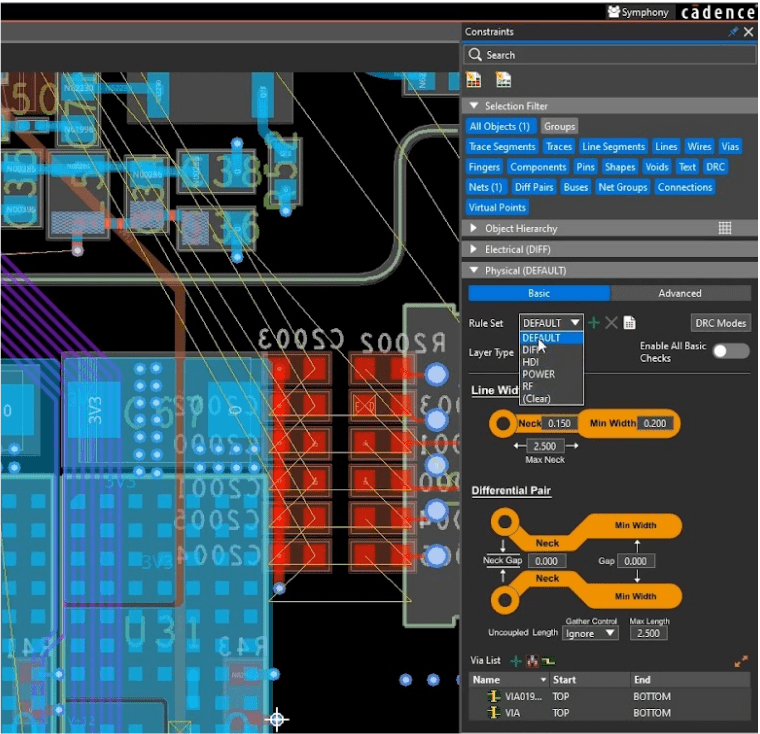The width and height of the screenshot is (760, 734).
Task: Click the Search field in Constraints
Action: [609, 55]
